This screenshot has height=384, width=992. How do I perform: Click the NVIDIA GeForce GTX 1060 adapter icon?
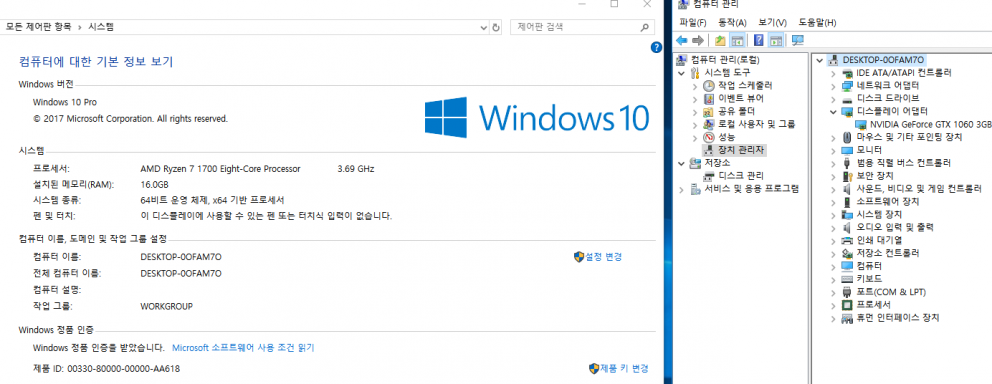click(861, 124)
